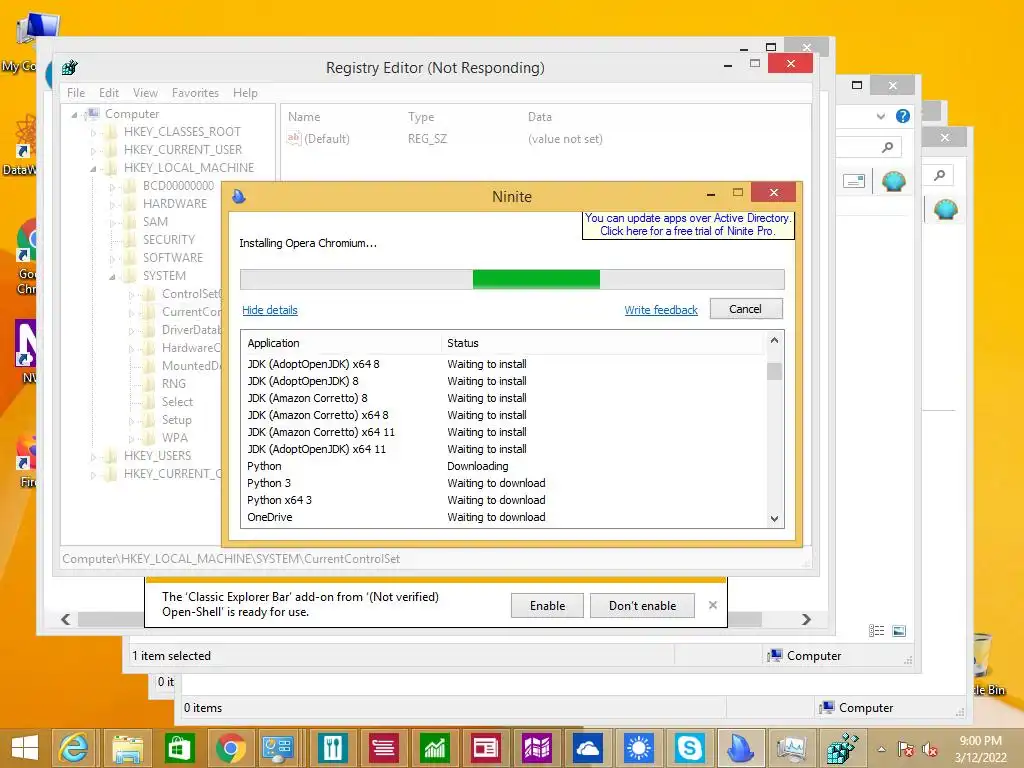Click the taskbar clock showing 9:00 PM

click(980, 749)
